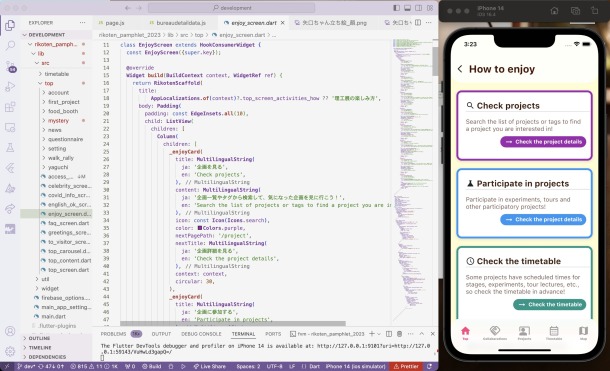Open the Source Control view icon
This screenshot has width=610, height=371.
pos(11,66)
